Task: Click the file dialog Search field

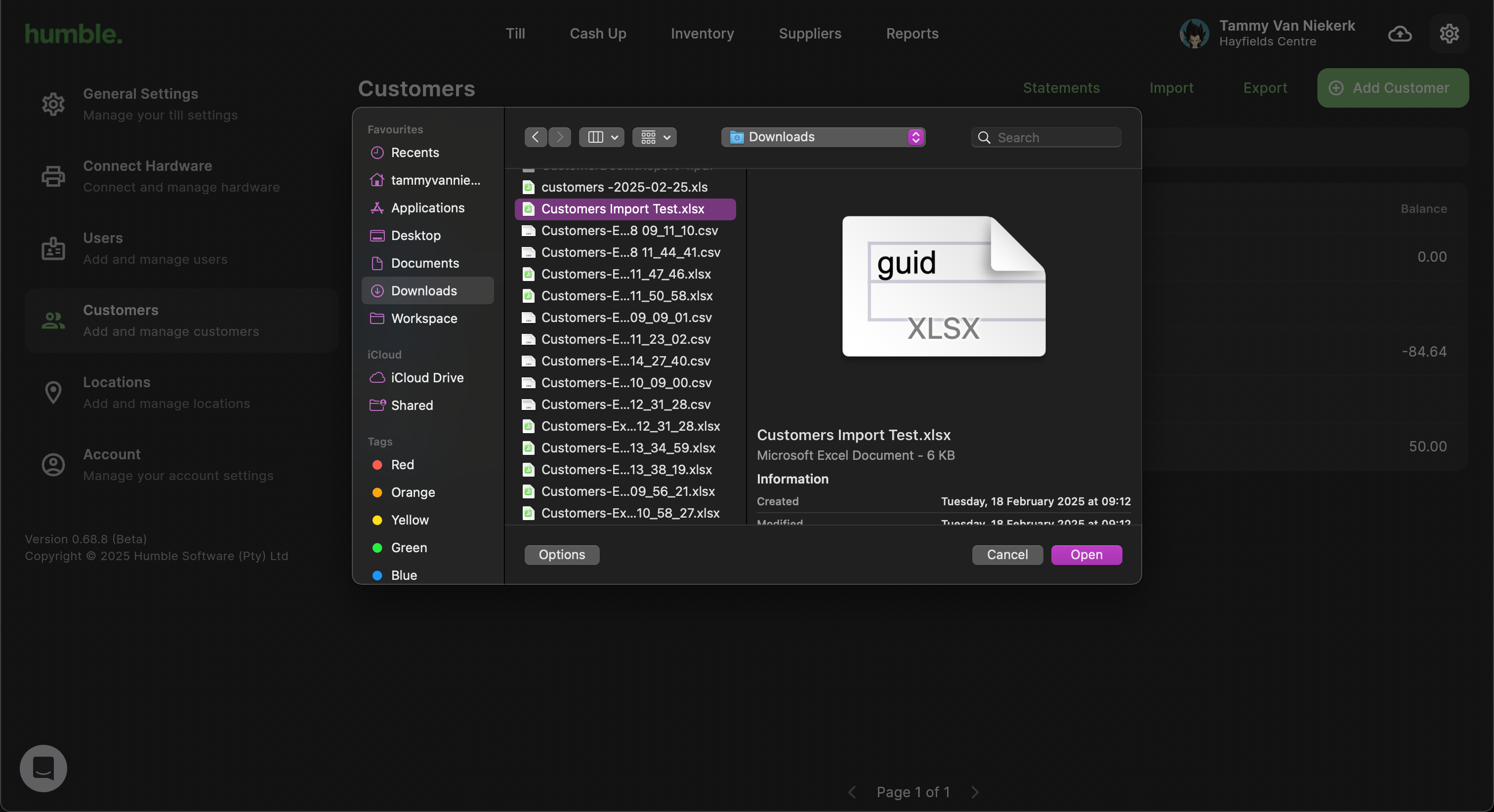Action: 1046,137
